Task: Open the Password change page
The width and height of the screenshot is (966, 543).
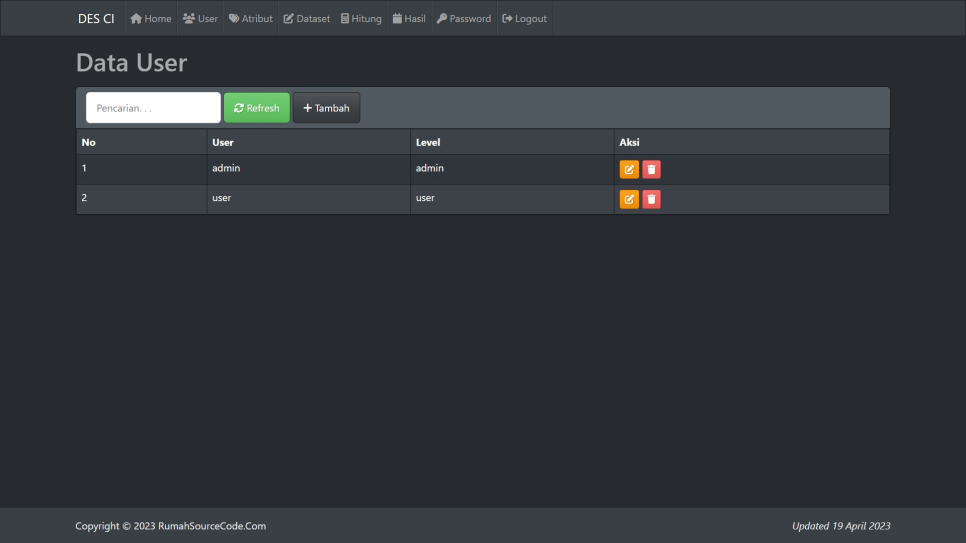Action: pos(464,19)
